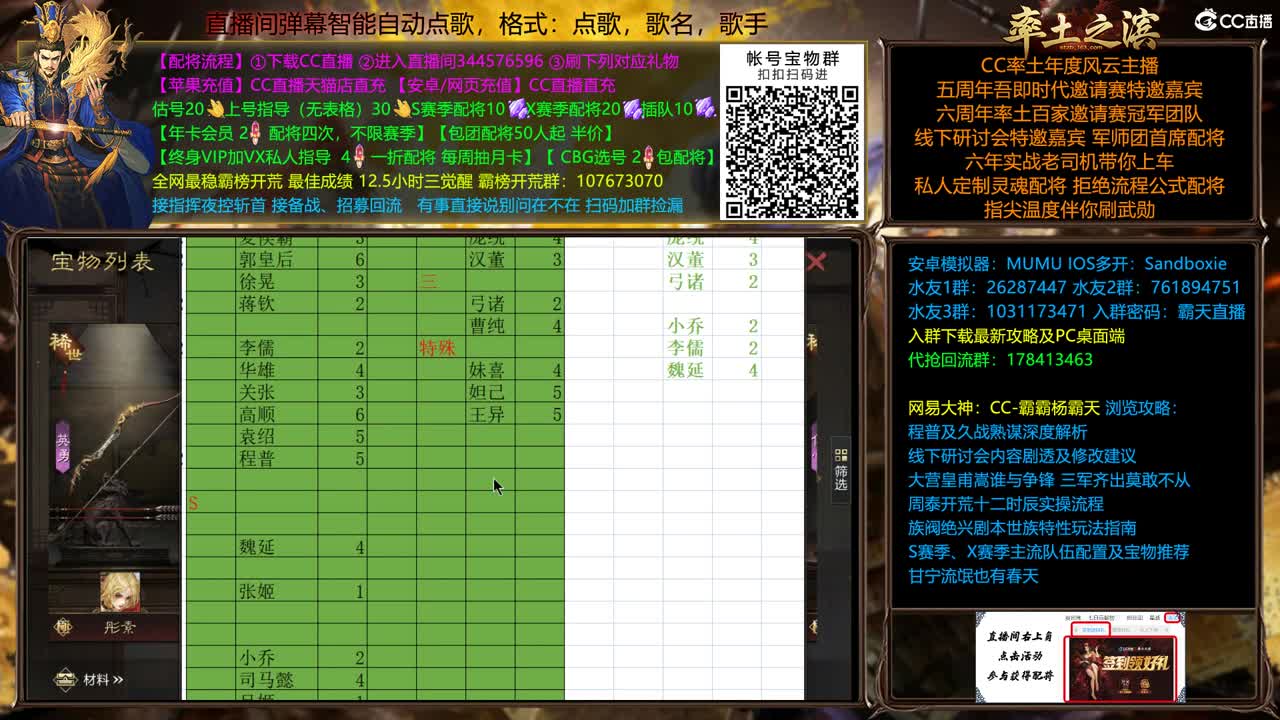Click the 宝物列表 panel title

(x=102, y=262)
